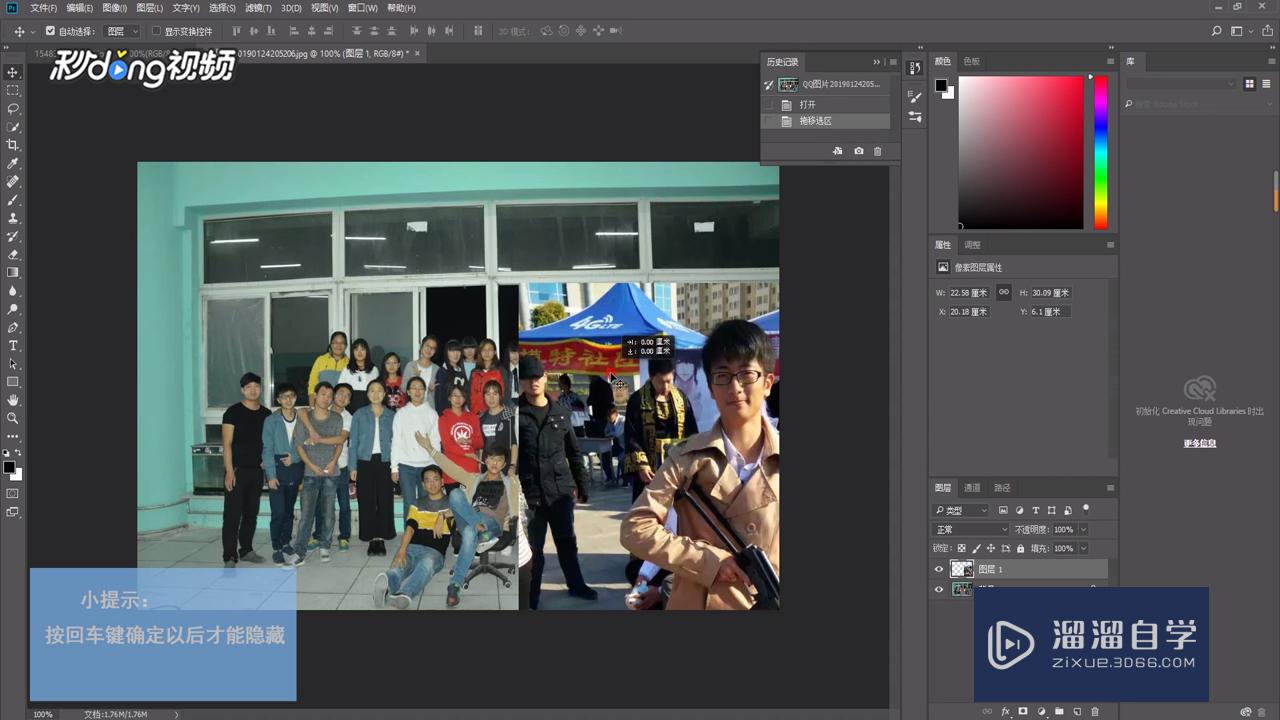The height and width of the screenshot is (720, 1280).
Task: Select the Move tool
Action: pos(13,73)
